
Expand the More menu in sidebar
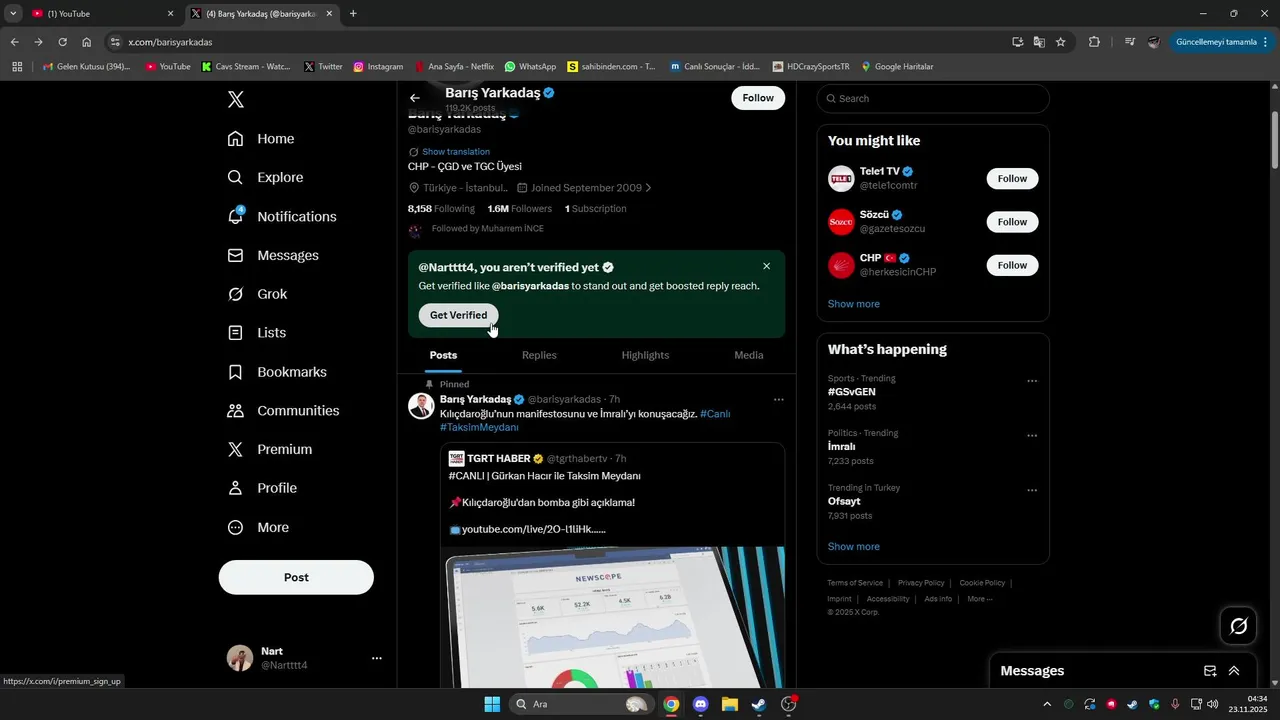(258, 528)
